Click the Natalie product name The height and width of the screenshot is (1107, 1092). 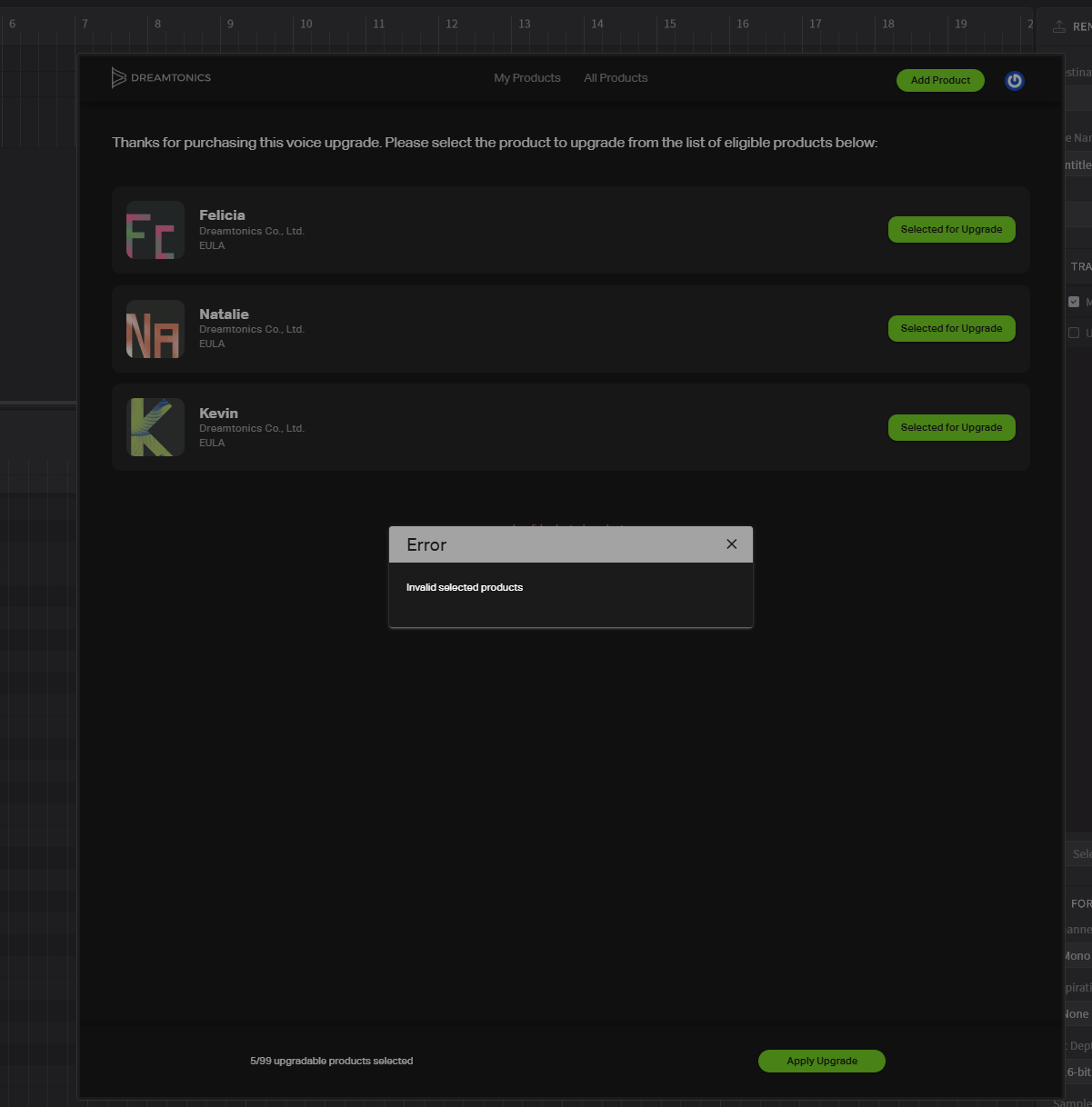pyautogui.click(x=224, y=314)
